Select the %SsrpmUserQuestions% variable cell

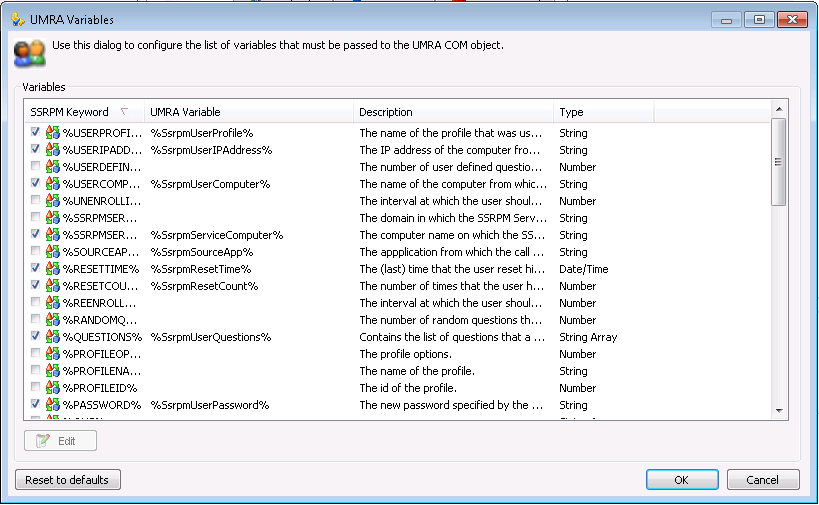pos(211,337)
